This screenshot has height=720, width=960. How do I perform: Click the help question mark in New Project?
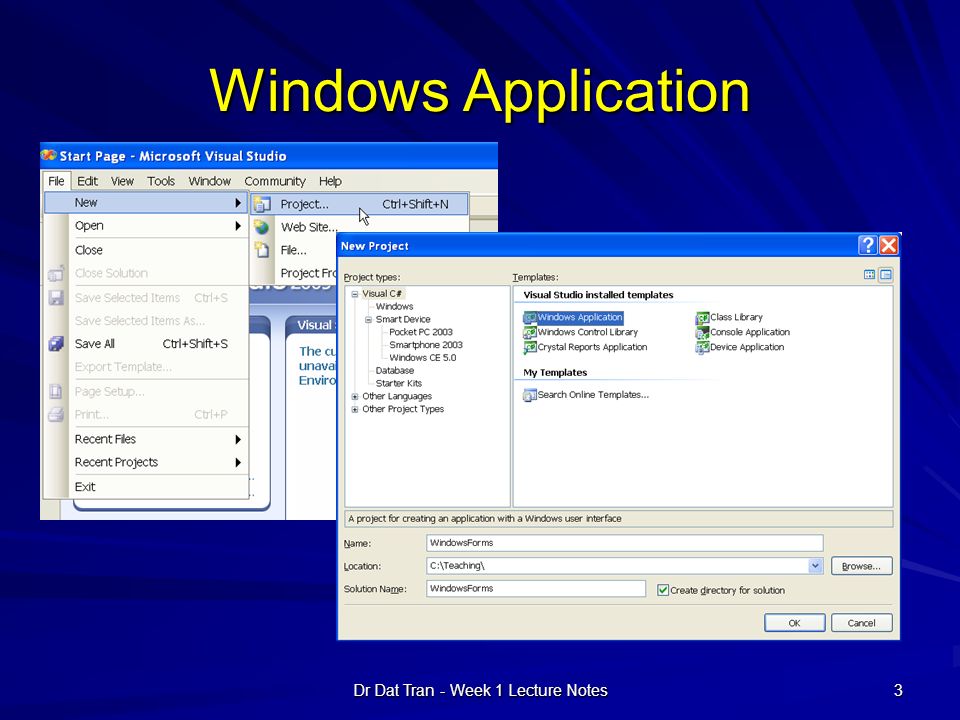pyautogui.click(x=868, y=246)
